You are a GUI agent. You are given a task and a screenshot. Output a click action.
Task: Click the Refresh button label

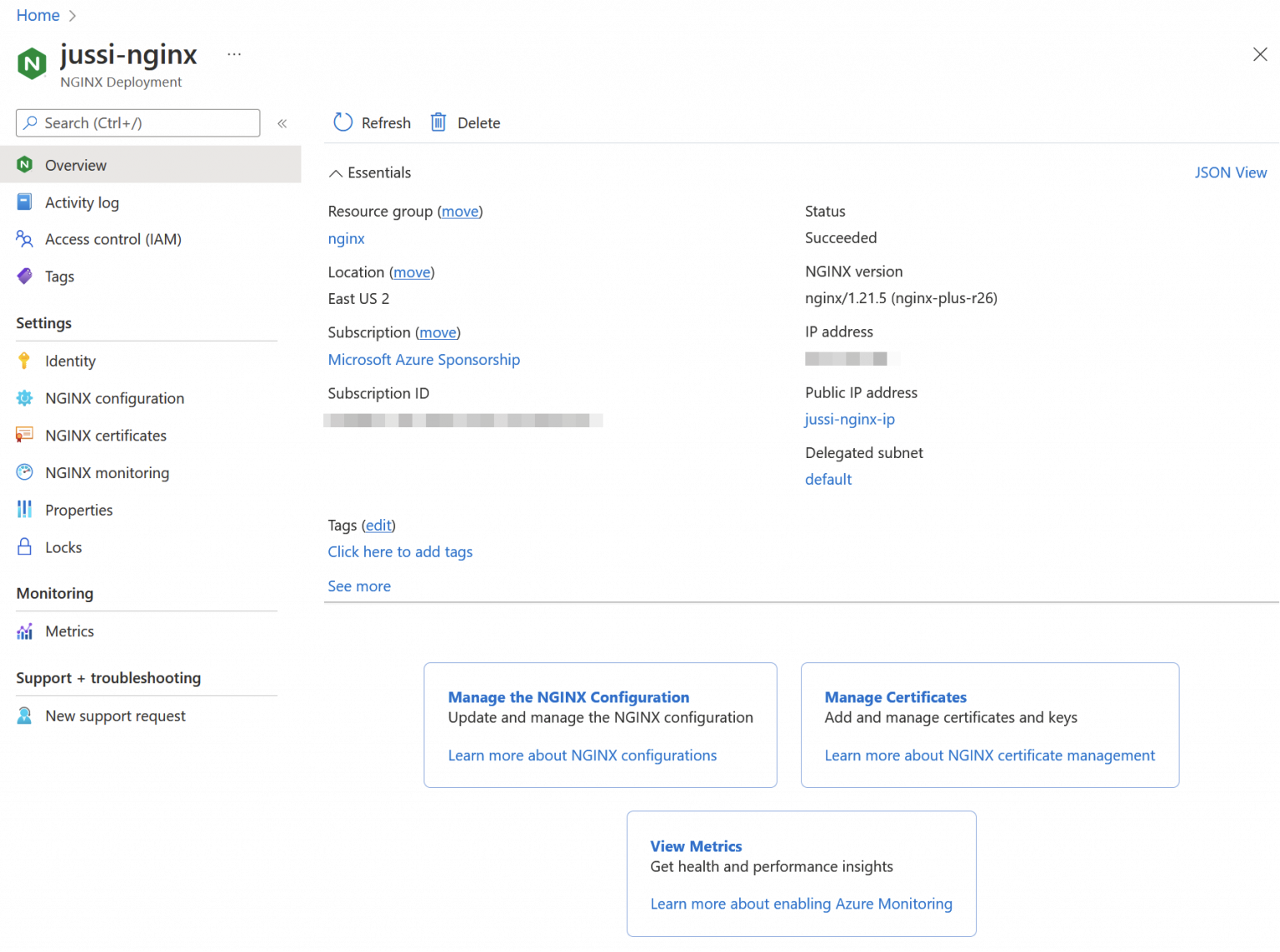point(386,123)
